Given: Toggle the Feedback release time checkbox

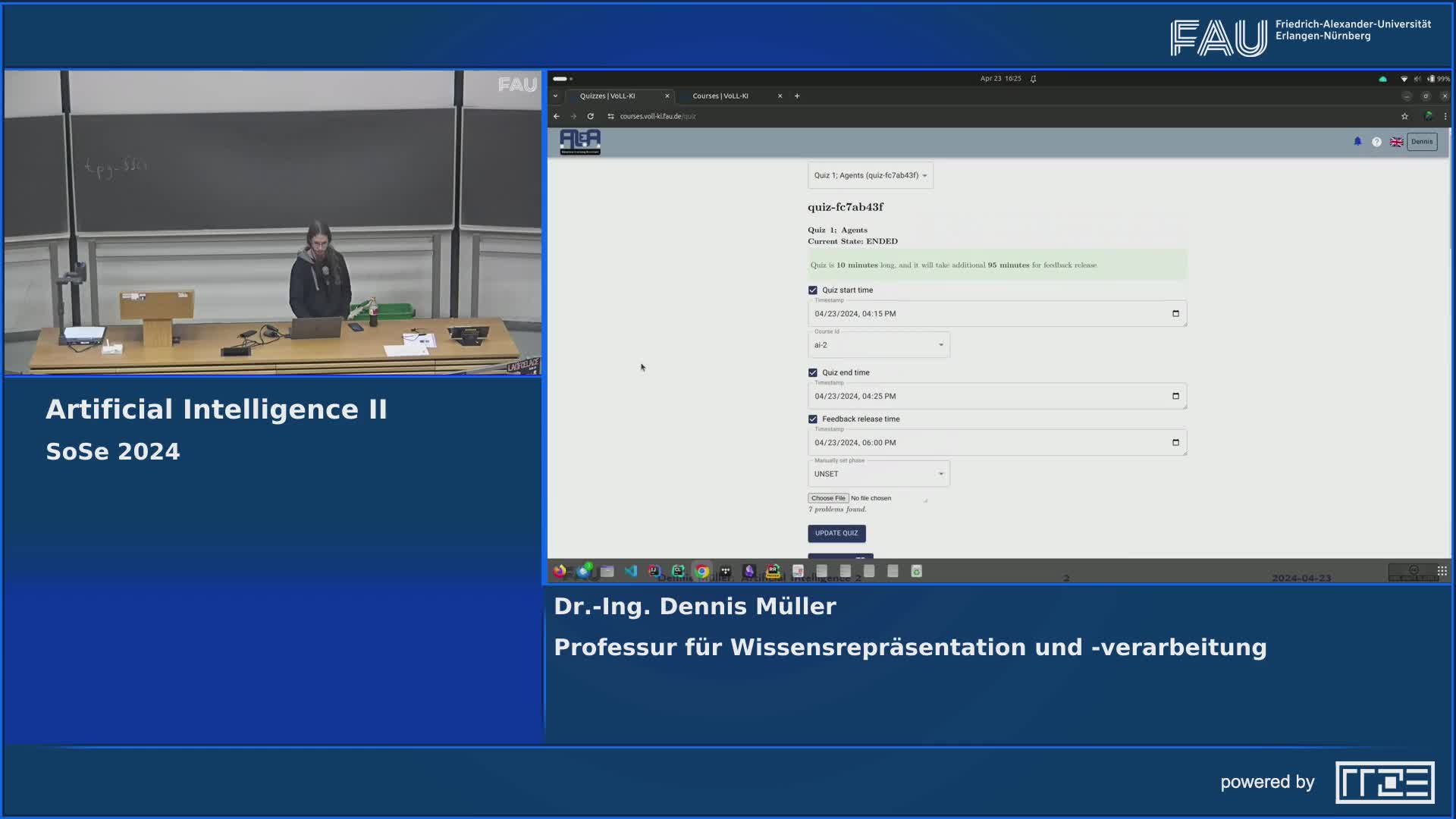Looking at the screenshot, I should (x=812, y=419).
